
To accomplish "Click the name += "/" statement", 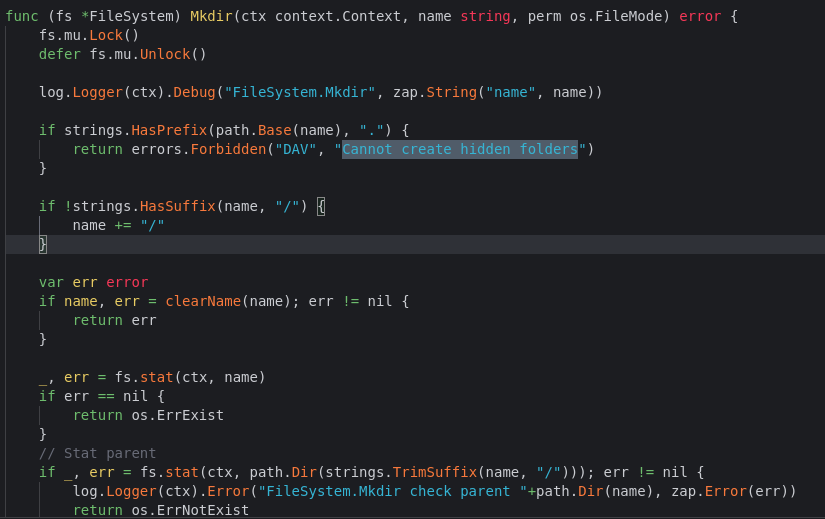I will click(118, 225).
